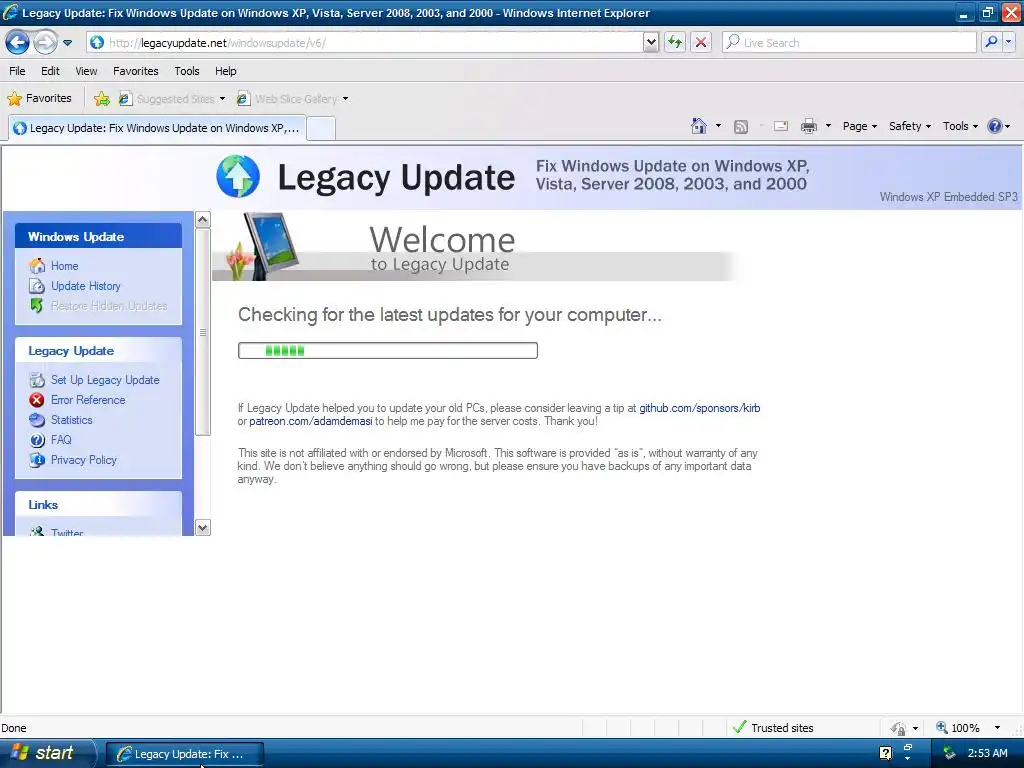Click the sidebar scrollbar thumb
This screenshot has width=1024, height=768.
pos(203,332)
